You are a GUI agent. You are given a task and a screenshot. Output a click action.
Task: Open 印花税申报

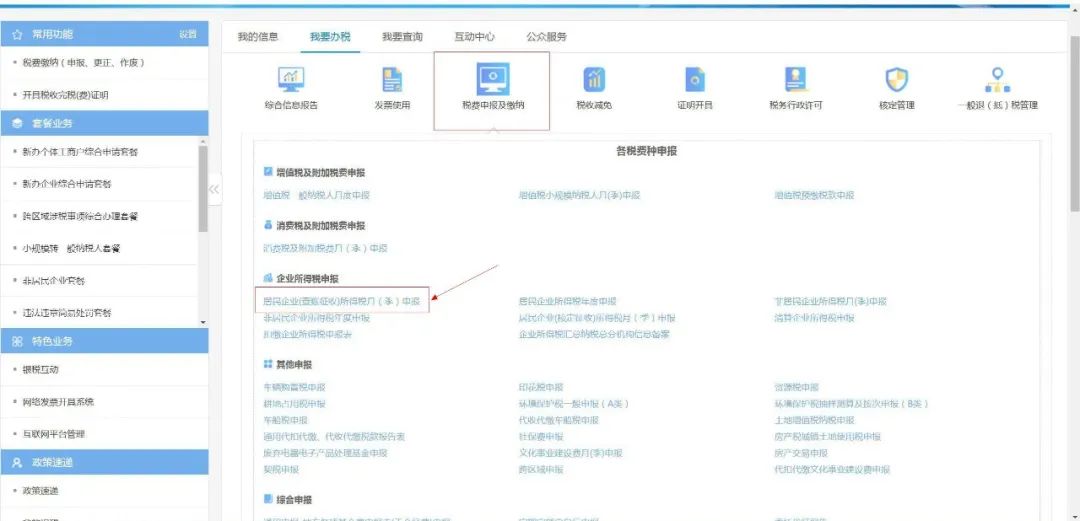point(541,387)
